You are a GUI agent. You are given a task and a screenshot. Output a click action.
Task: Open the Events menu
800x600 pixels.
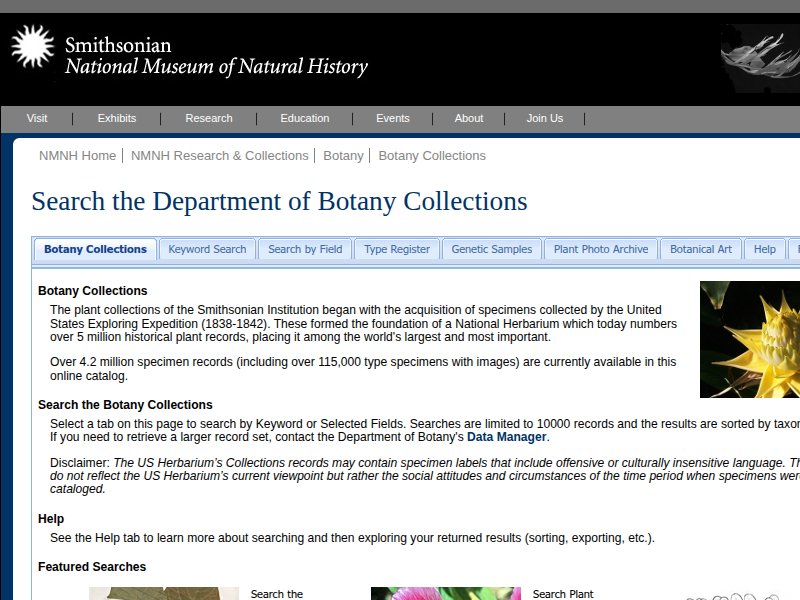click(393, 118)
